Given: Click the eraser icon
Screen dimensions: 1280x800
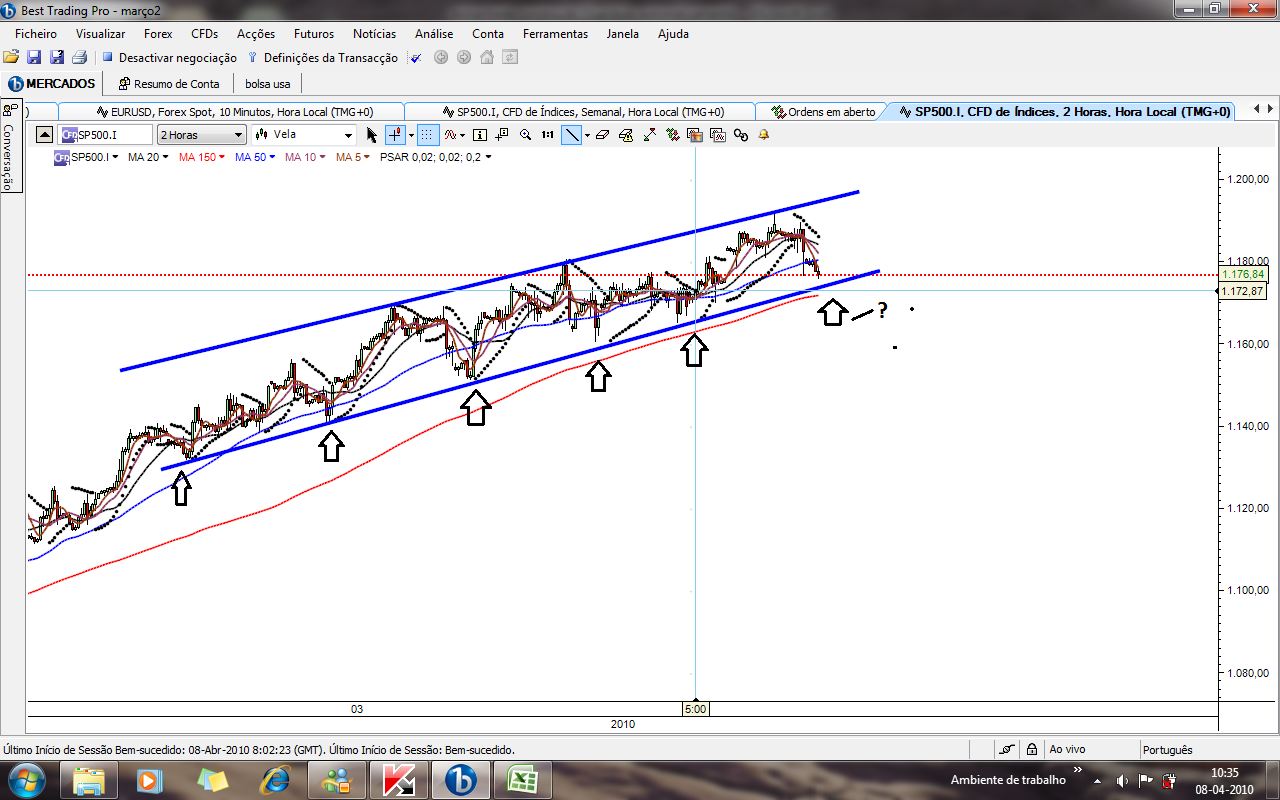Looking at the screenshot, I should click(602, 135).
